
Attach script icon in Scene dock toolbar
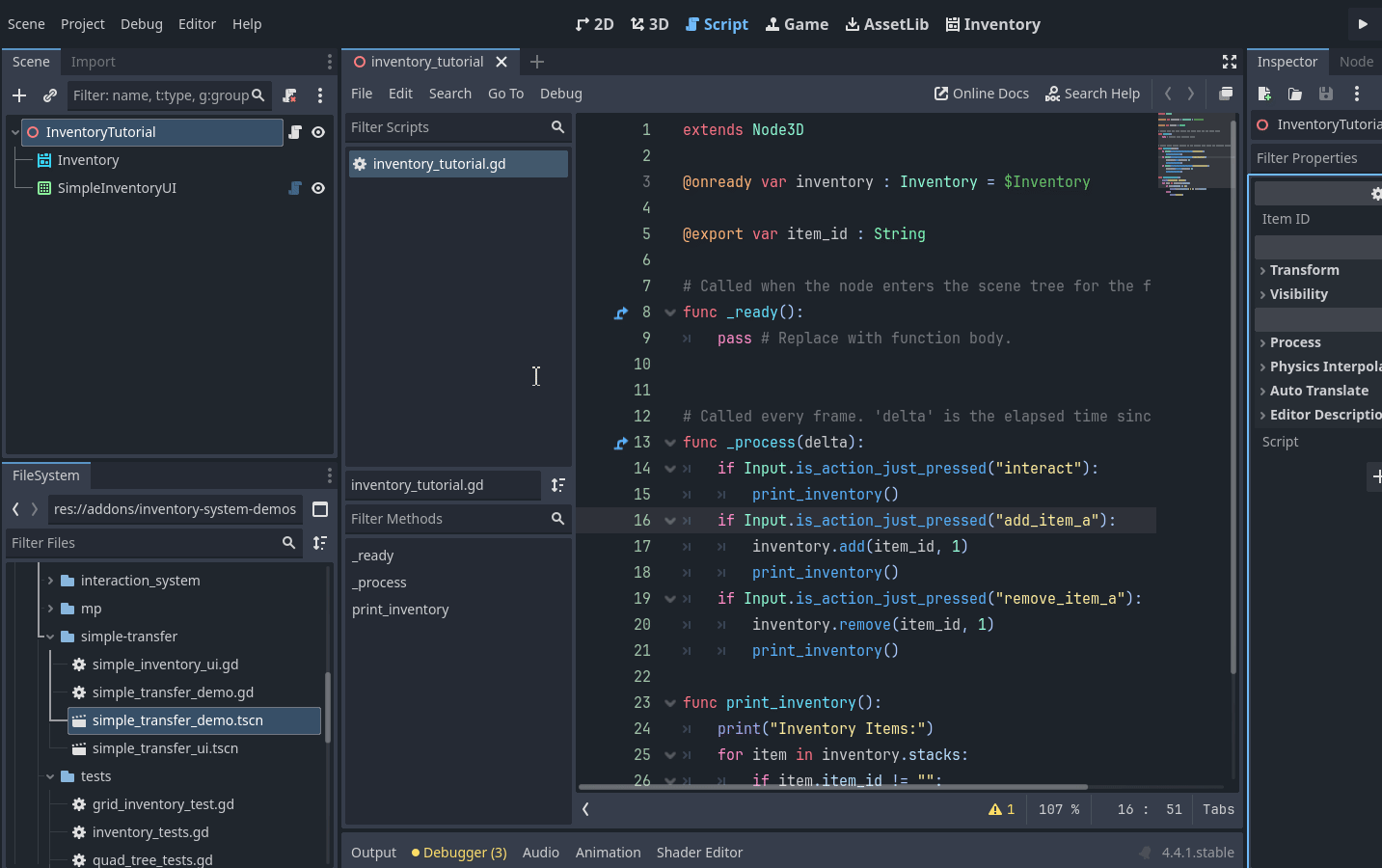289,95
